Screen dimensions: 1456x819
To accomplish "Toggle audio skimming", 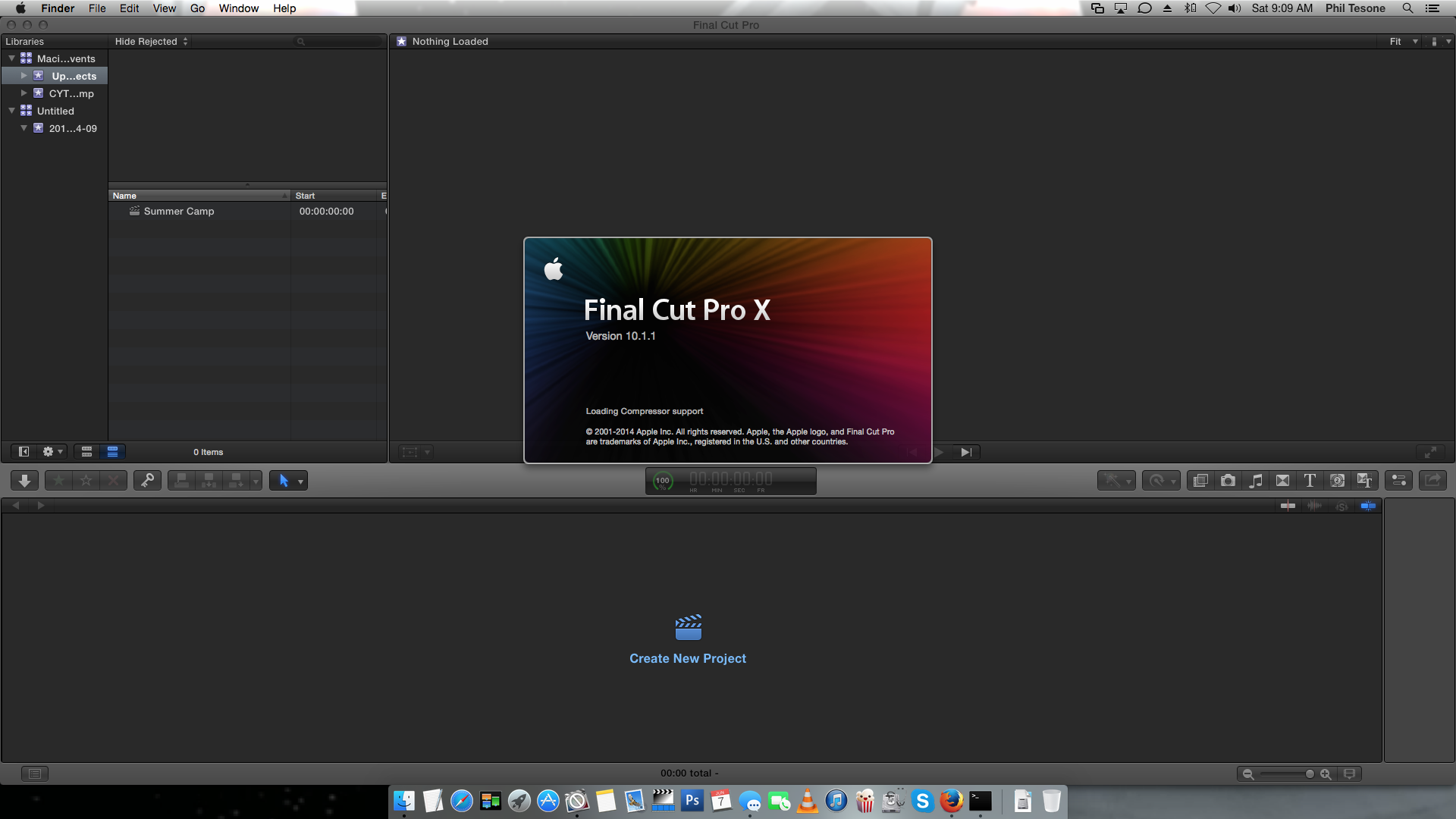I will [x=1314, y=506].
